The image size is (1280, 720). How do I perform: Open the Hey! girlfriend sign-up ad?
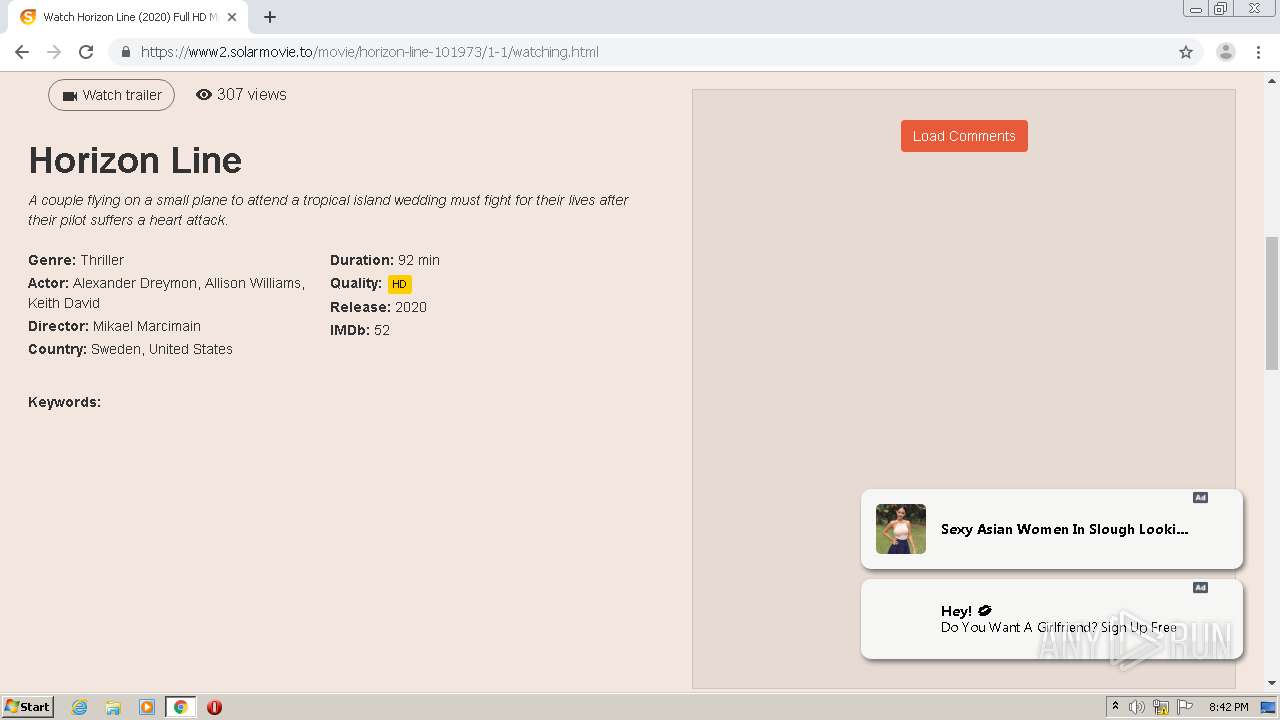1052,619
